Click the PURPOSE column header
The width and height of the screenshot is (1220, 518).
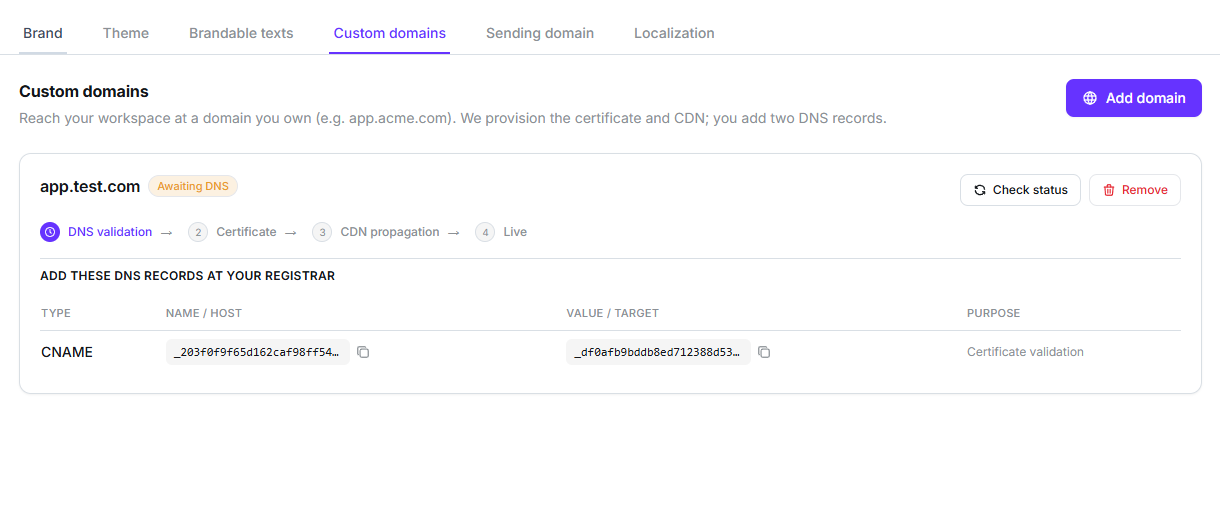click(994, 313)
